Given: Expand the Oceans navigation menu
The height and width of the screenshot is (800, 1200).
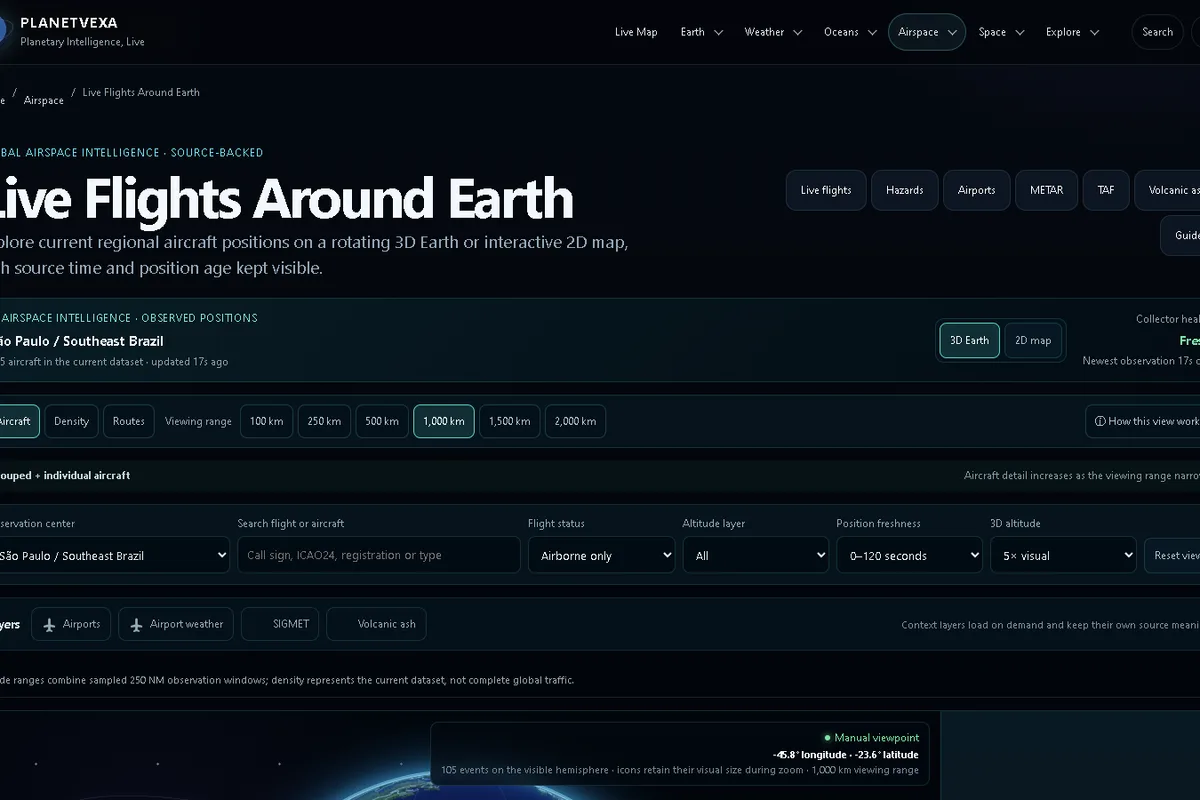Looking at the screenshot, I should tap(850, 32).
